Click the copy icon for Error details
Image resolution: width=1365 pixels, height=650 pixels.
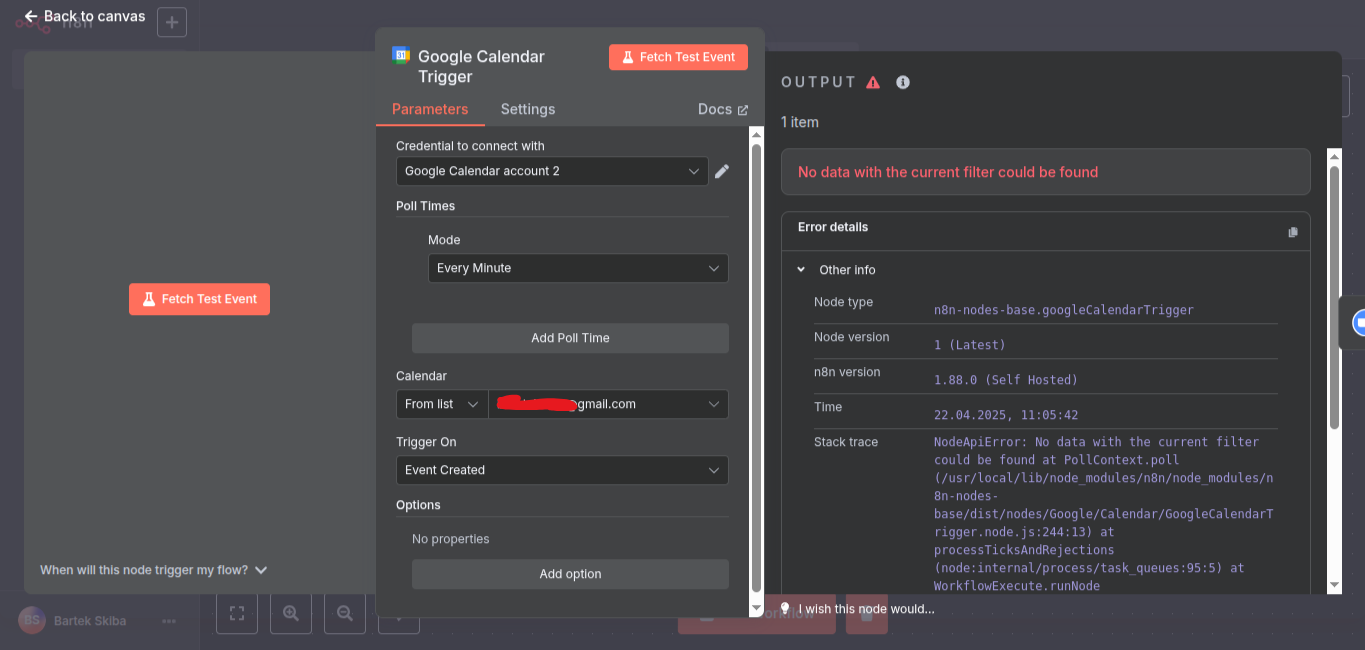click(1293, 232)
